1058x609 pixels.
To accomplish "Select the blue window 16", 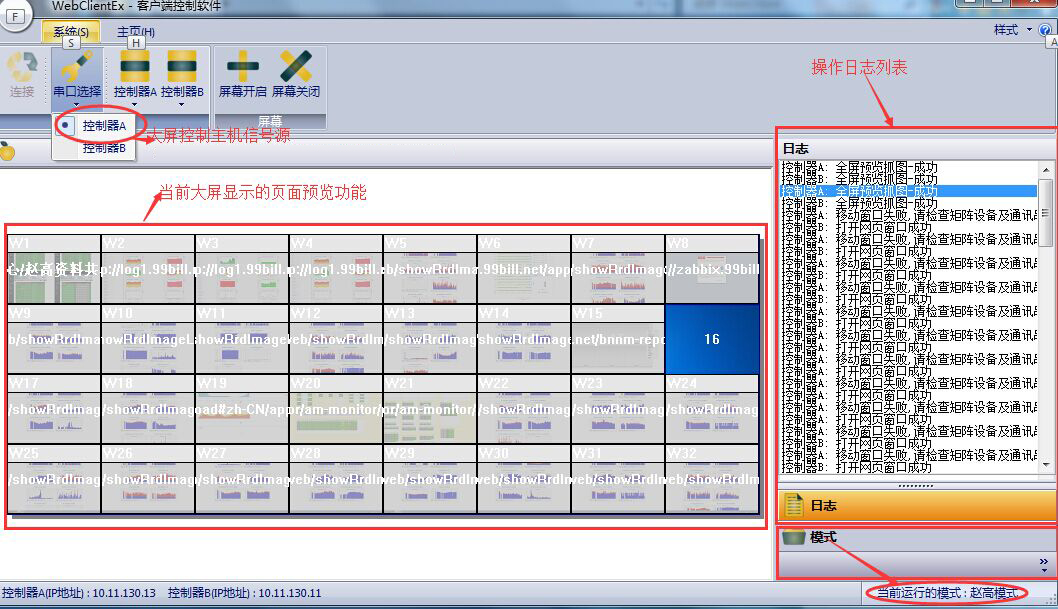I will (x=712, y=339).
